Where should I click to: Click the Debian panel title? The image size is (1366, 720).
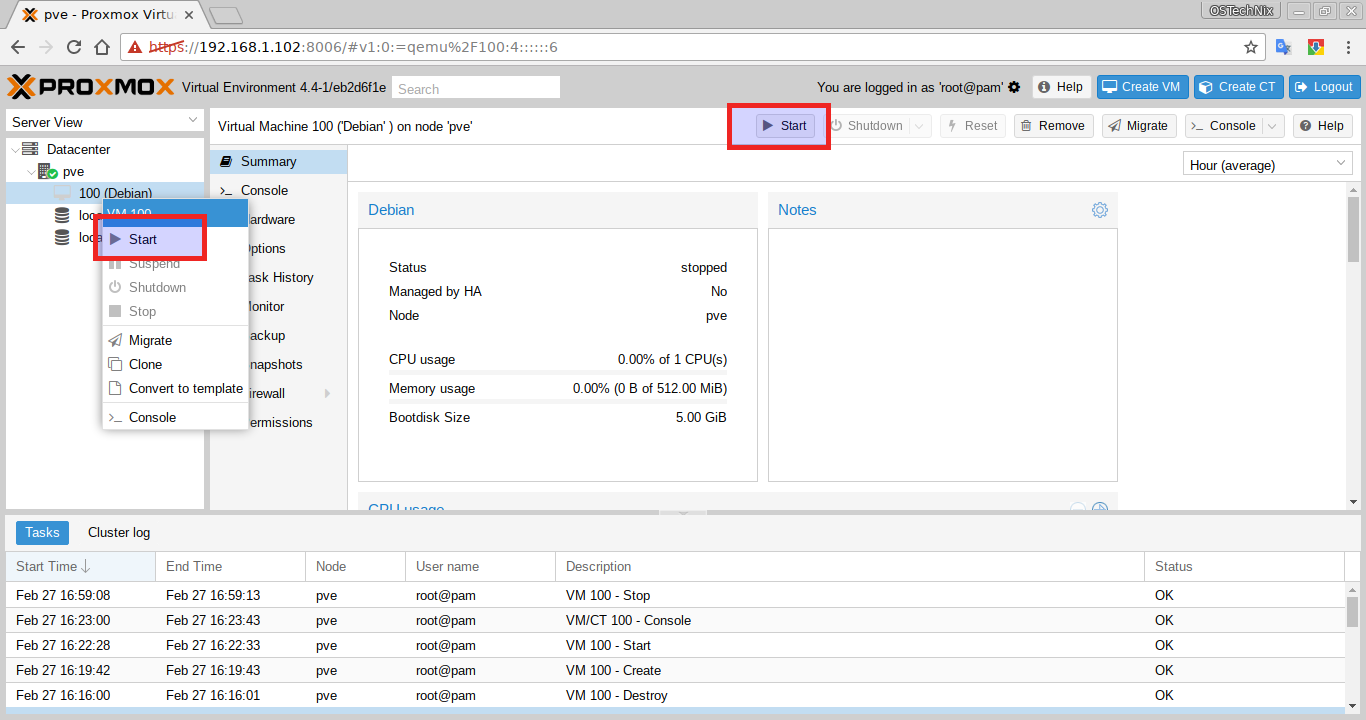391,210
